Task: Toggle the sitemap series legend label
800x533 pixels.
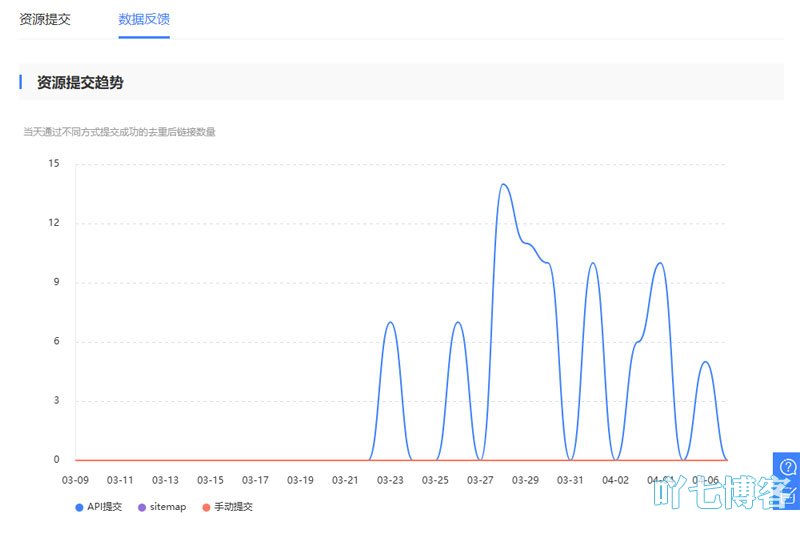Action: [x=168, y=507]
